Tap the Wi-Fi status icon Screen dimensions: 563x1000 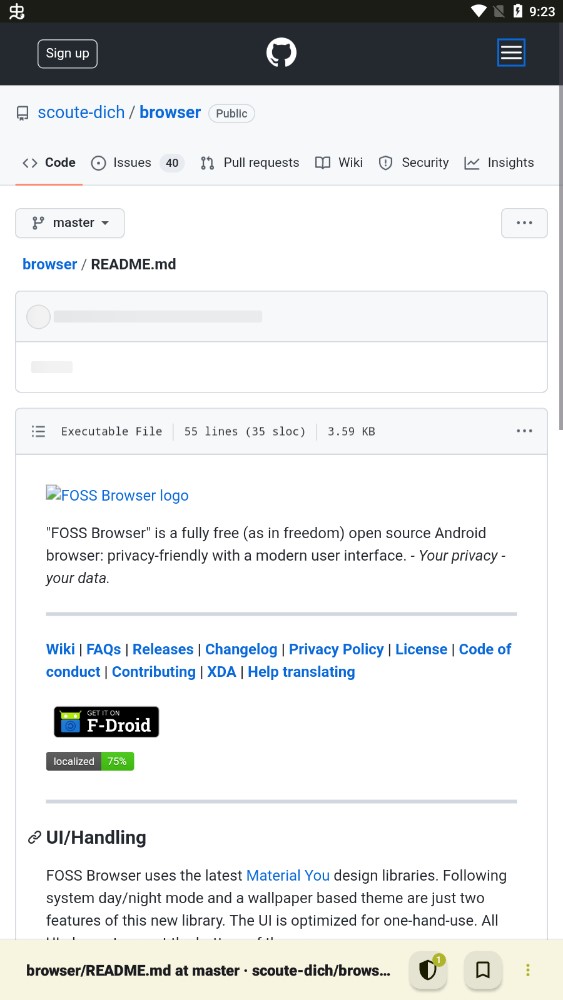pos(479,11)
